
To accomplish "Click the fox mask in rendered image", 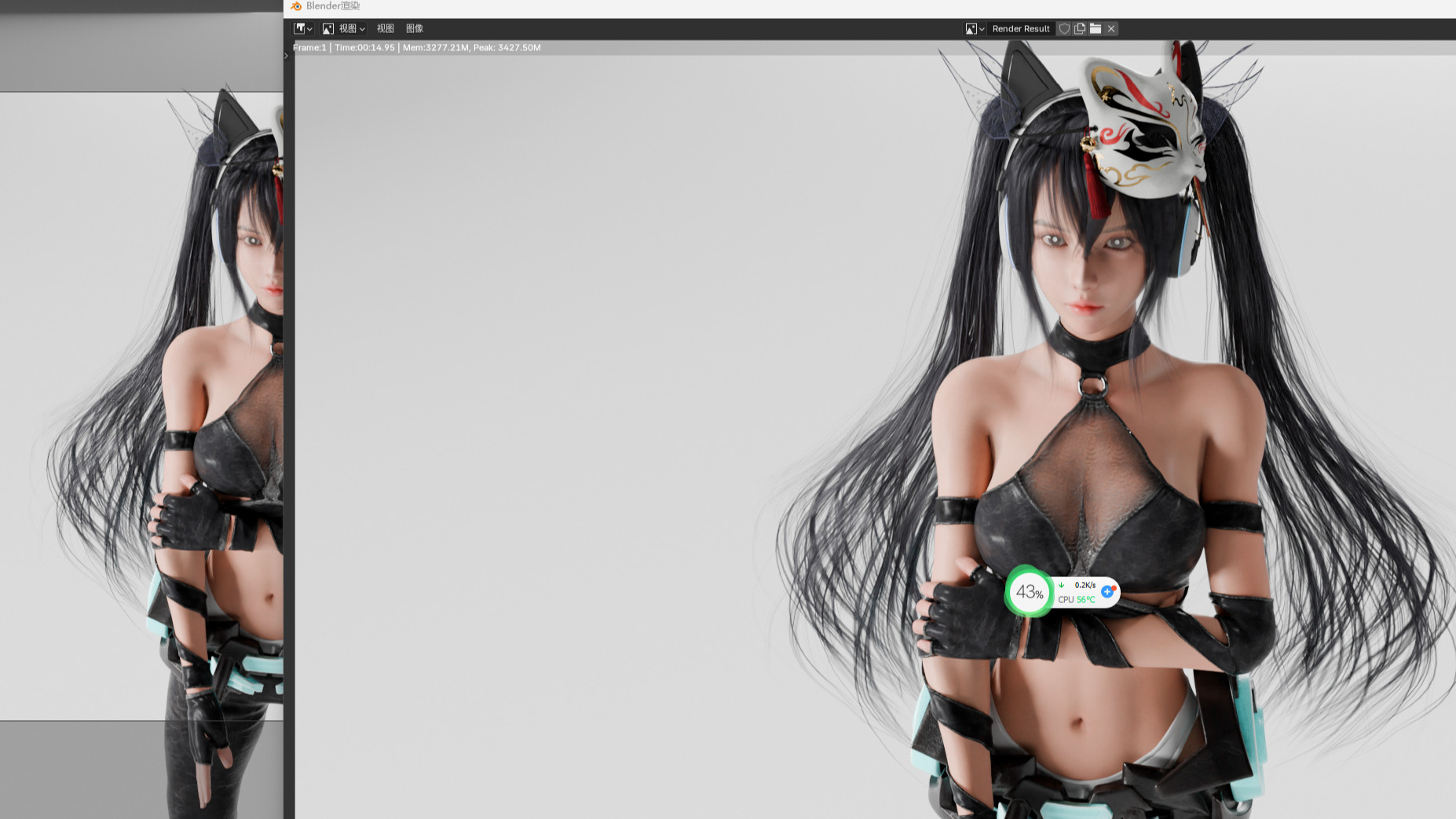I will click(x=1143, y=126).
